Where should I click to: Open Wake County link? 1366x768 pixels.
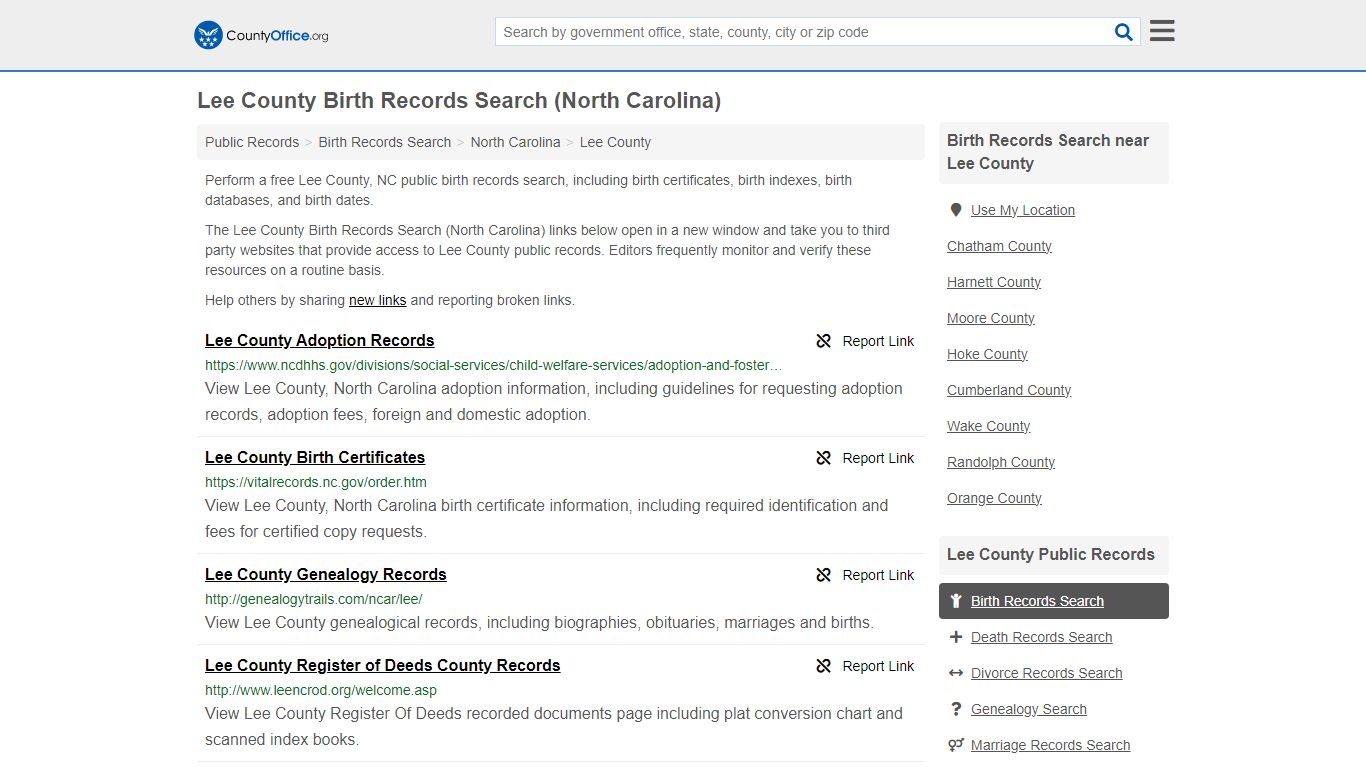coord(988,426)
